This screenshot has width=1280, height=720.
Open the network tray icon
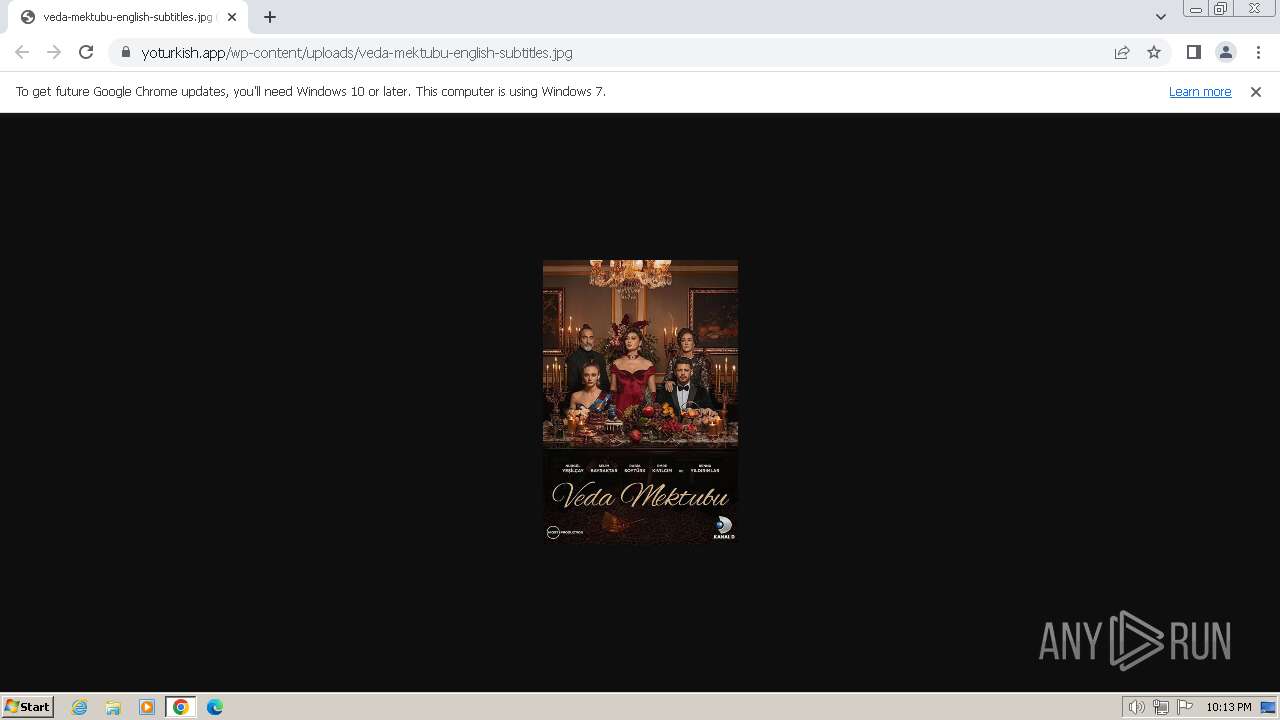point(1161,707)
